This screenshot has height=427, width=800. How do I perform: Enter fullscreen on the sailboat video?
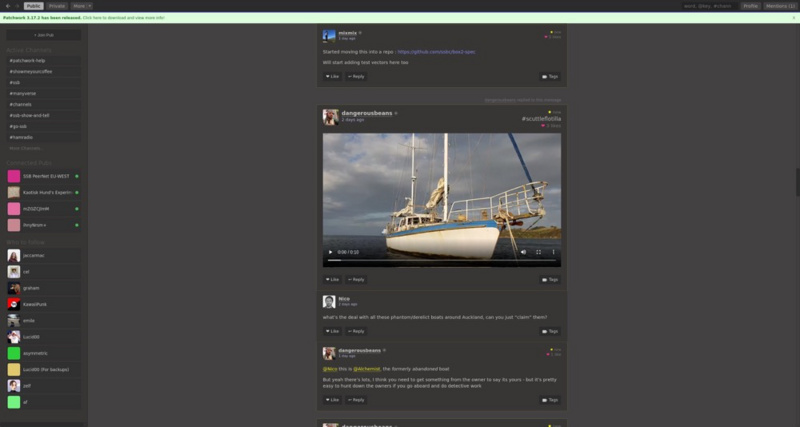538,252
